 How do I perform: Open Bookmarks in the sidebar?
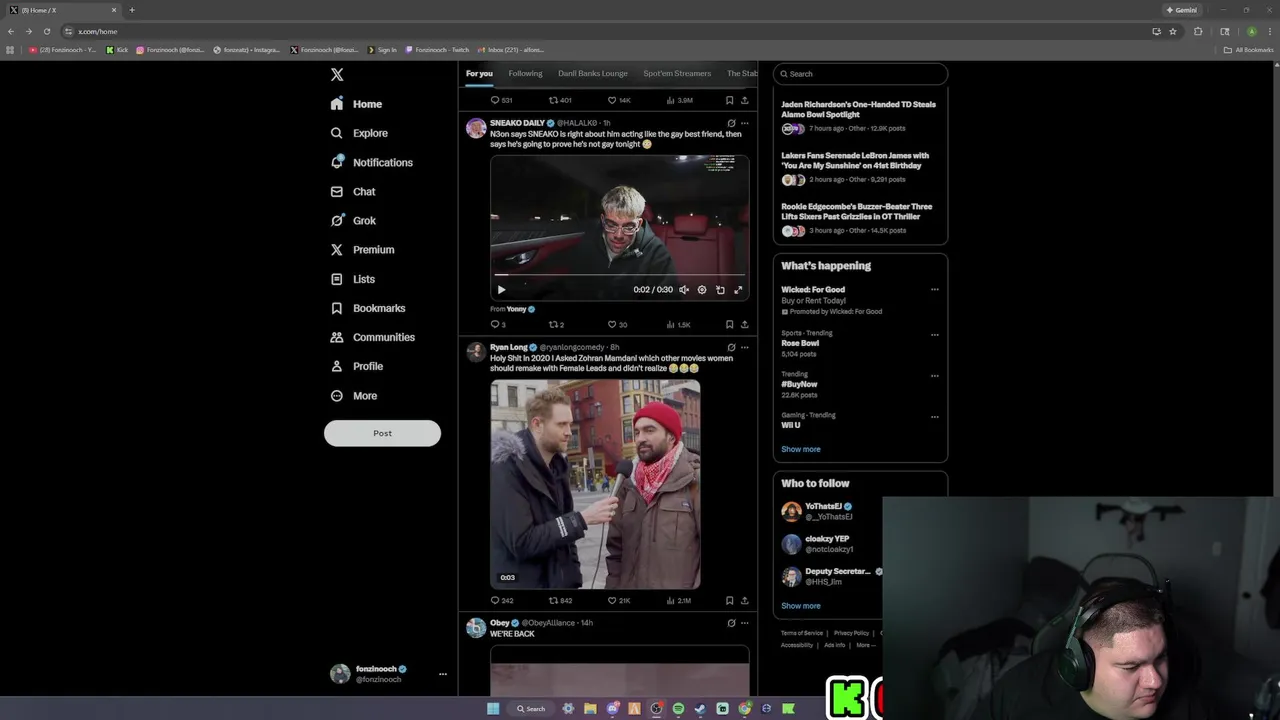pos(367,308)
